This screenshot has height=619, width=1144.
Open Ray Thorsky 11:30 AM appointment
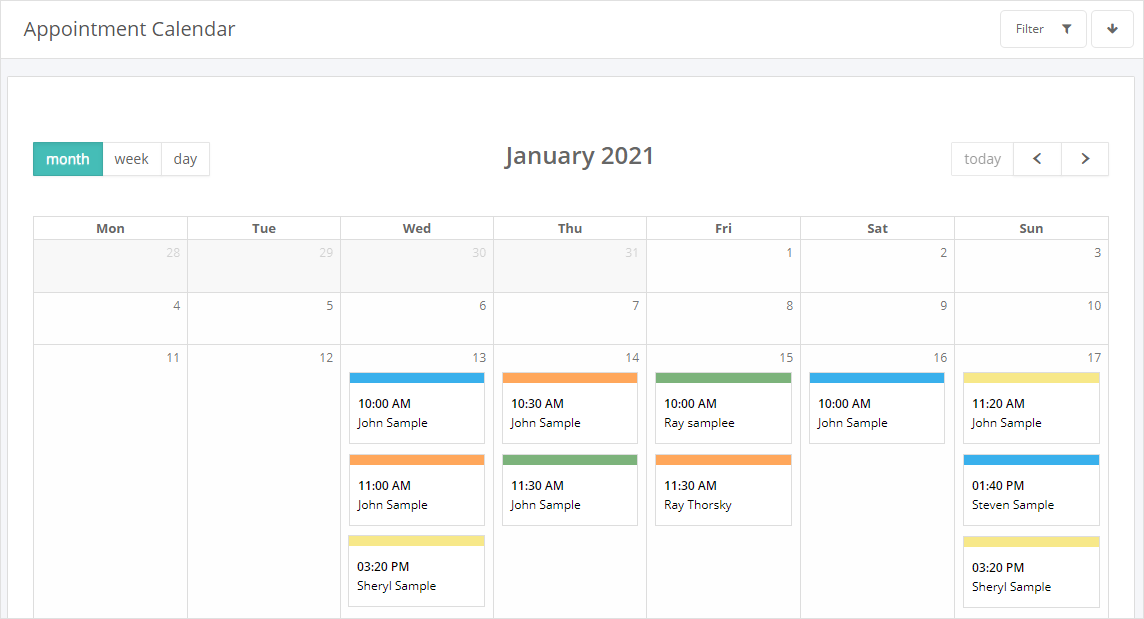tap(722, 495)
